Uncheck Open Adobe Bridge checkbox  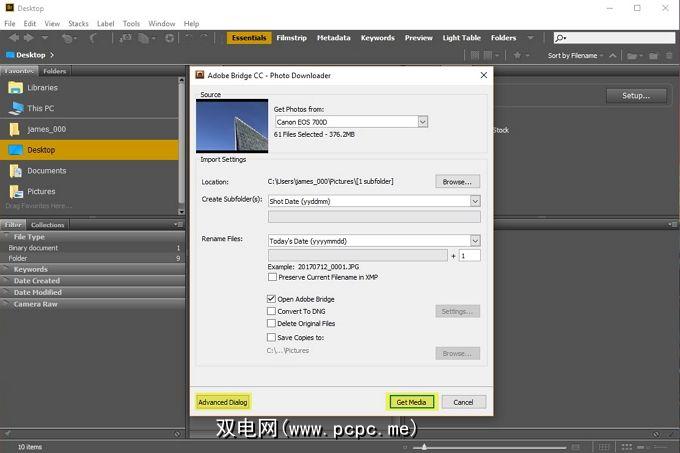click(271, 299)
